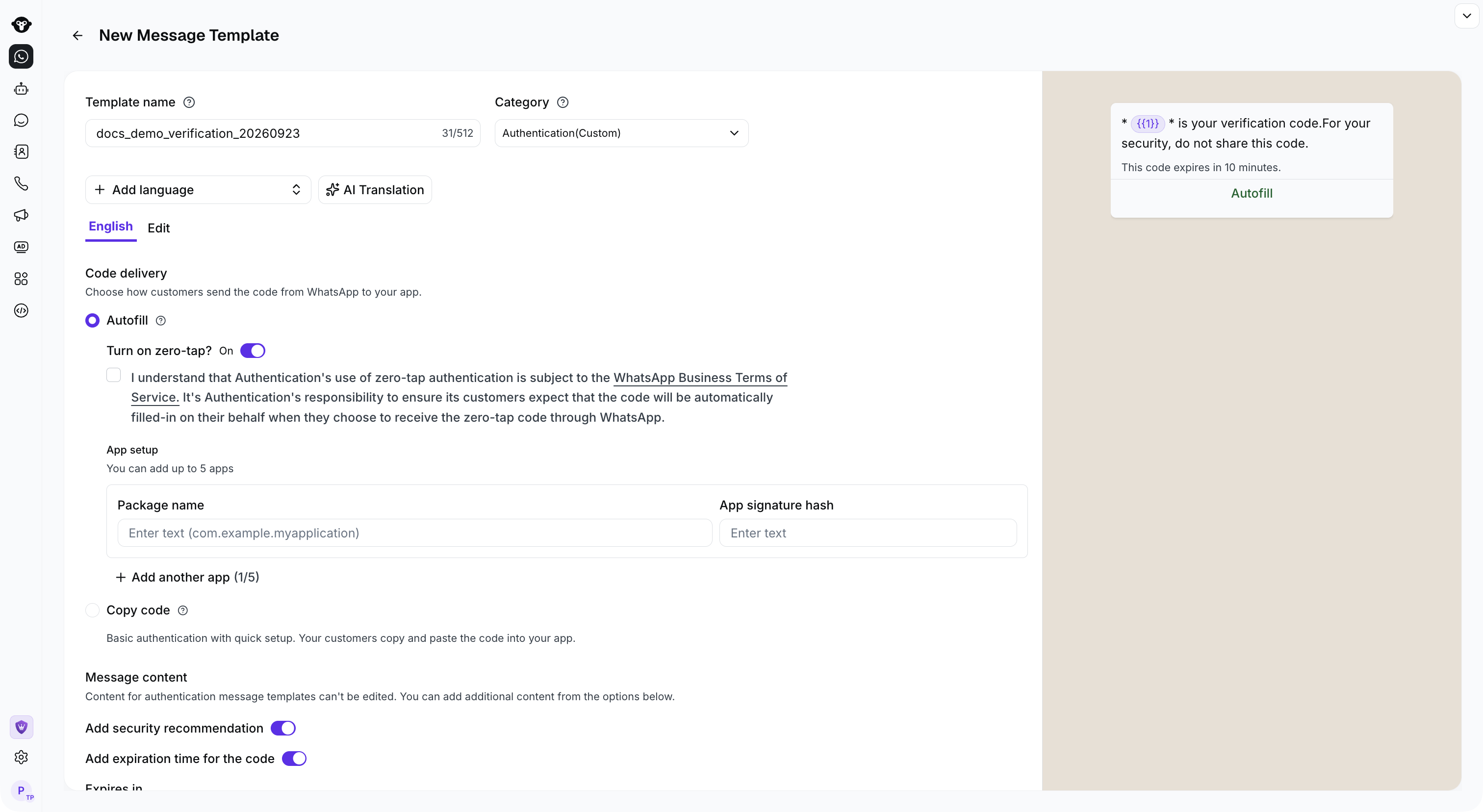Screen dimensions: 1483x812
Task: Click the help icon next to Autofill
Action: [x=161, y=321]
